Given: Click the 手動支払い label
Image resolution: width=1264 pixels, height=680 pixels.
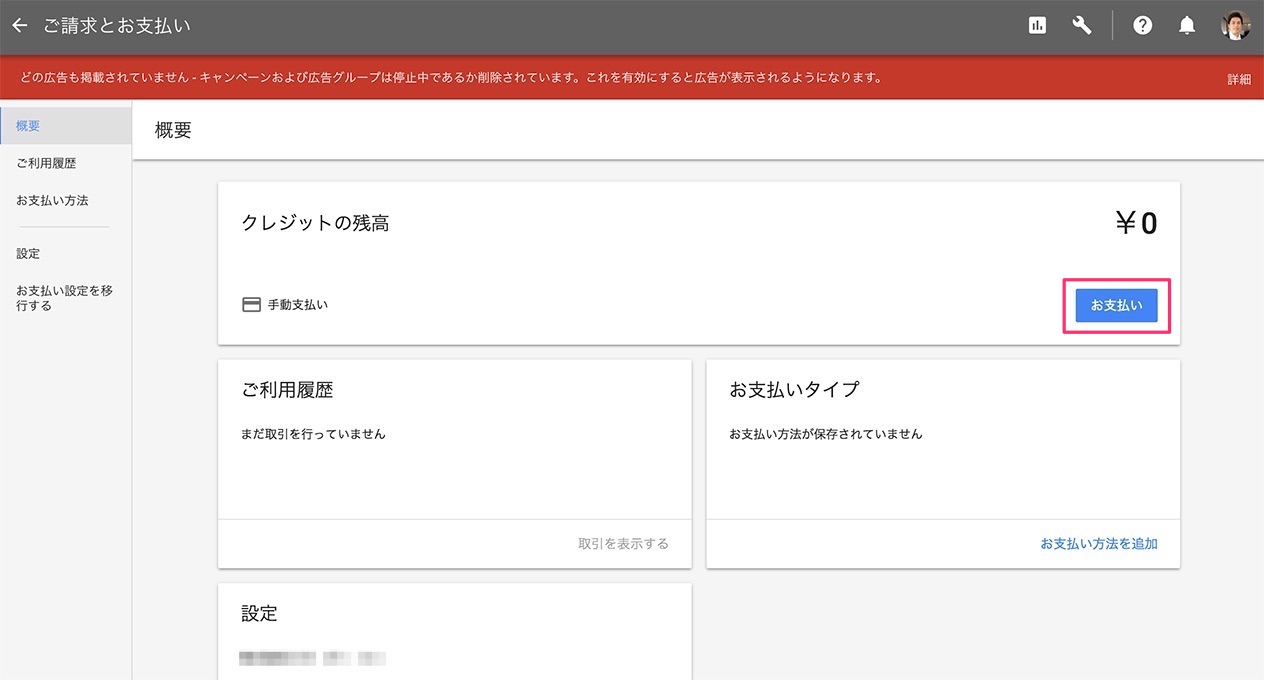Looking at the screenshot, I should (x=298, y=305).
